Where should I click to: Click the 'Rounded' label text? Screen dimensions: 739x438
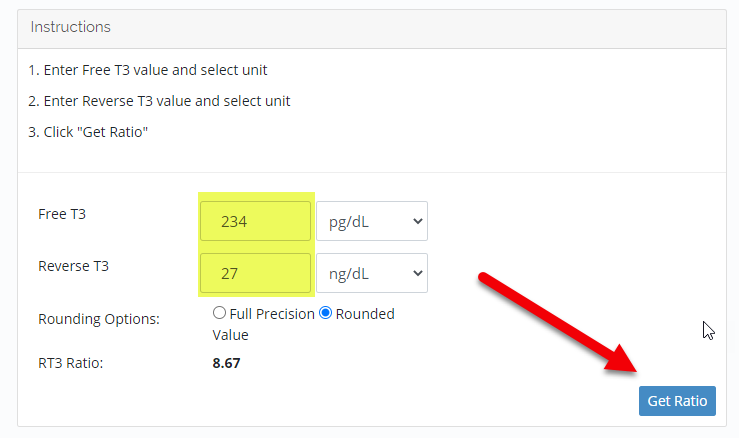point(365,313)
